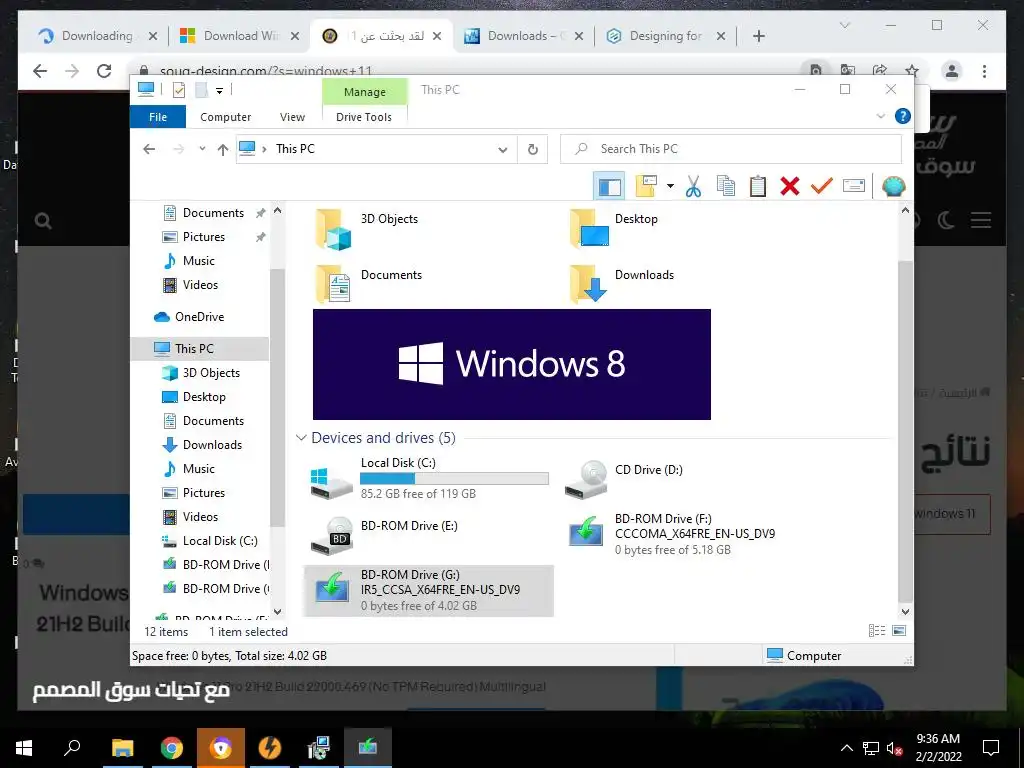Switch to large icons view in status bar
This screenshot has width=1024, height=768.
tap(899, 631)
